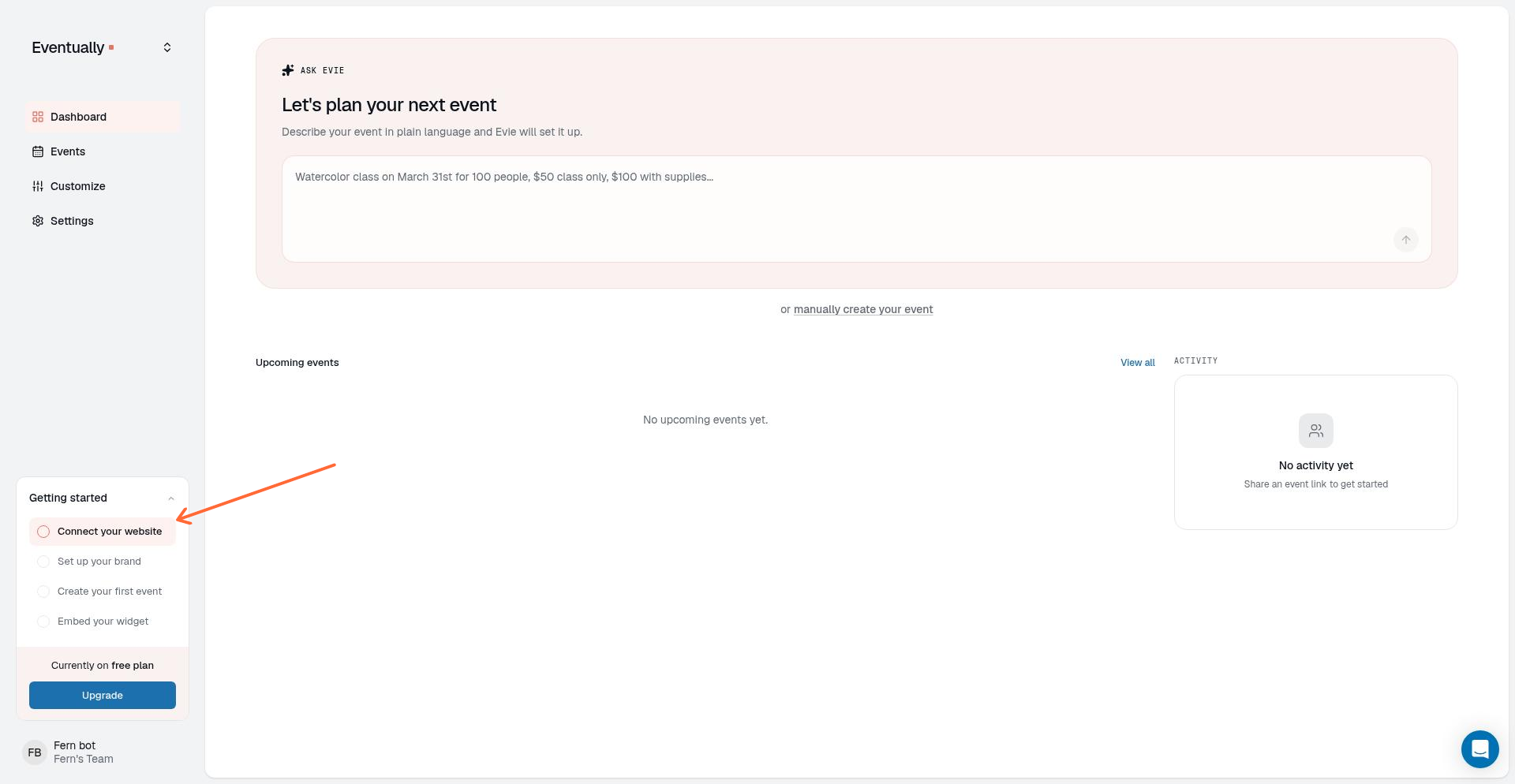This screenshot has width=1515, height=784.
Task: Click View all upcoming events
Action: coord(1137,363)
